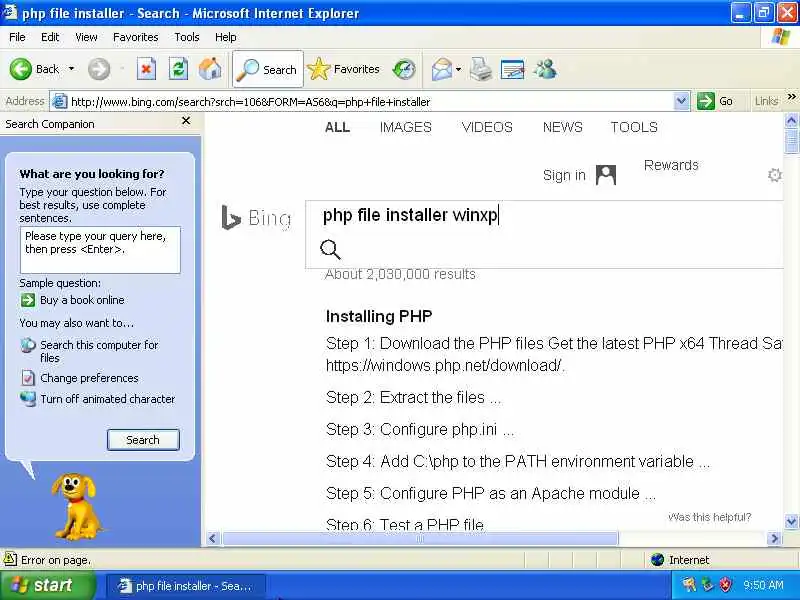
Task: Go to the Home page
Action: (x=210, y=69)
